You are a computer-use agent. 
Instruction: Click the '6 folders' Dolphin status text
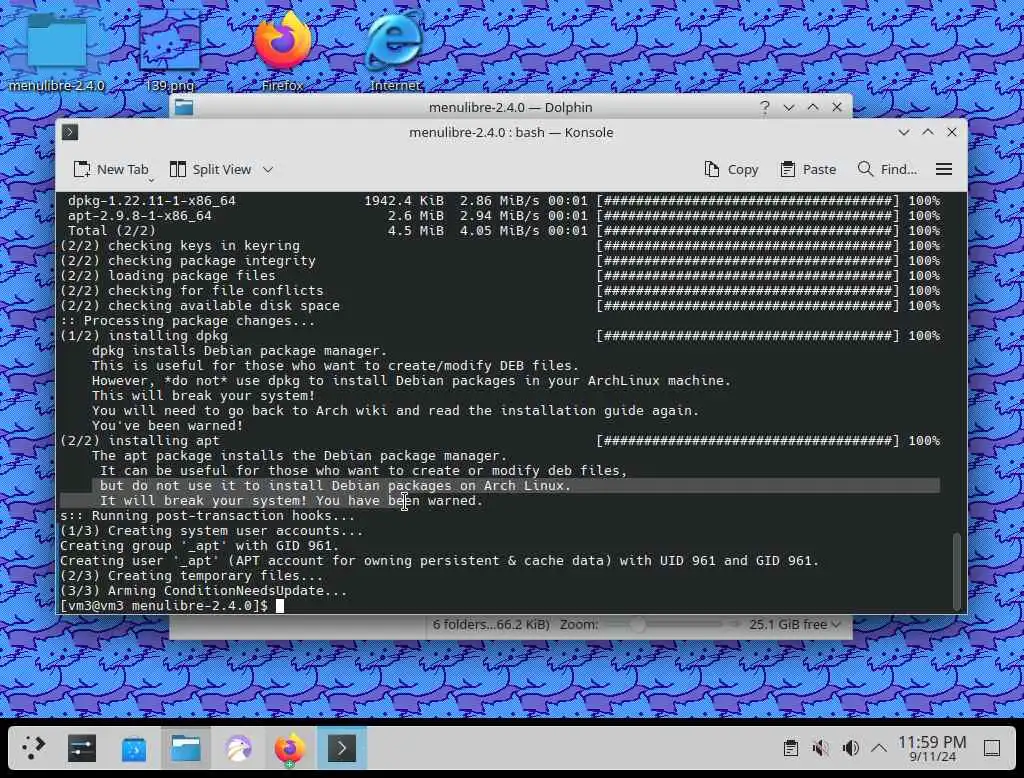[490, 624]
